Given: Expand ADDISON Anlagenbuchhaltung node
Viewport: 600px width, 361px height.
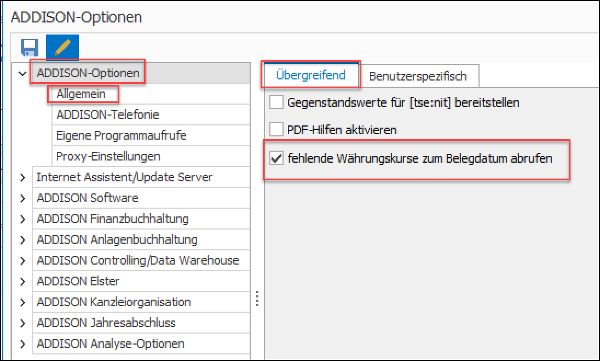Looking at the screenshot, I should (x=23, y=240).
